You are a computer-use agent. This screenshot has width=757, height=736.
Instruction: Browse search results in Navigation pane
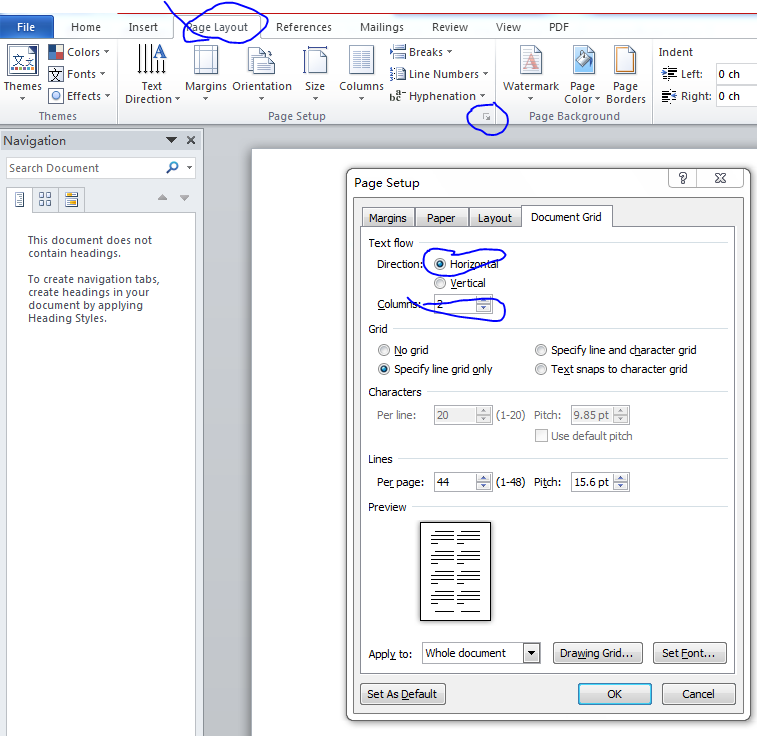(71, 199)
